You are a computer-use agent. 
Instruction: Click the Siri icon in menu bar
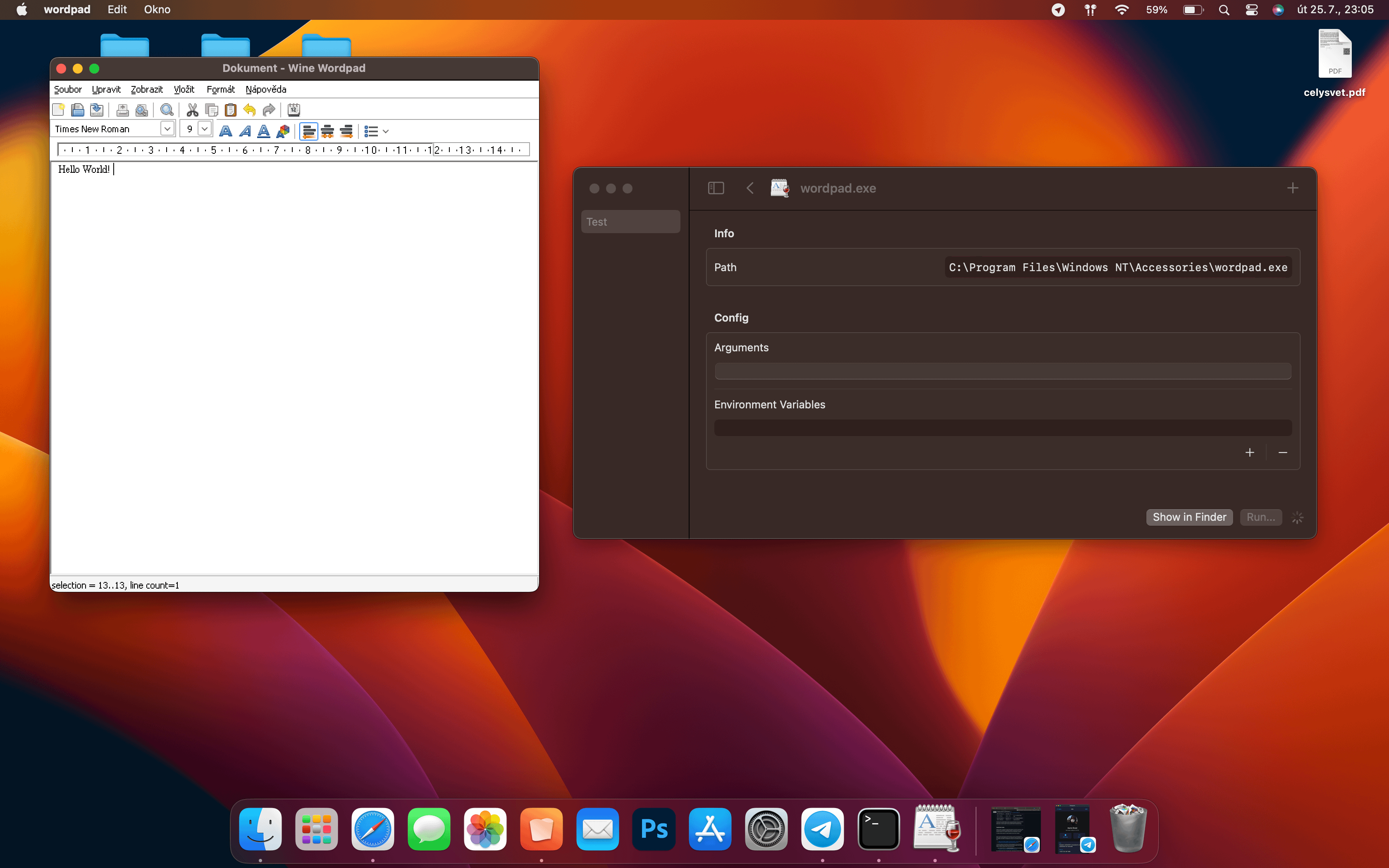(x=1278, y=10)
